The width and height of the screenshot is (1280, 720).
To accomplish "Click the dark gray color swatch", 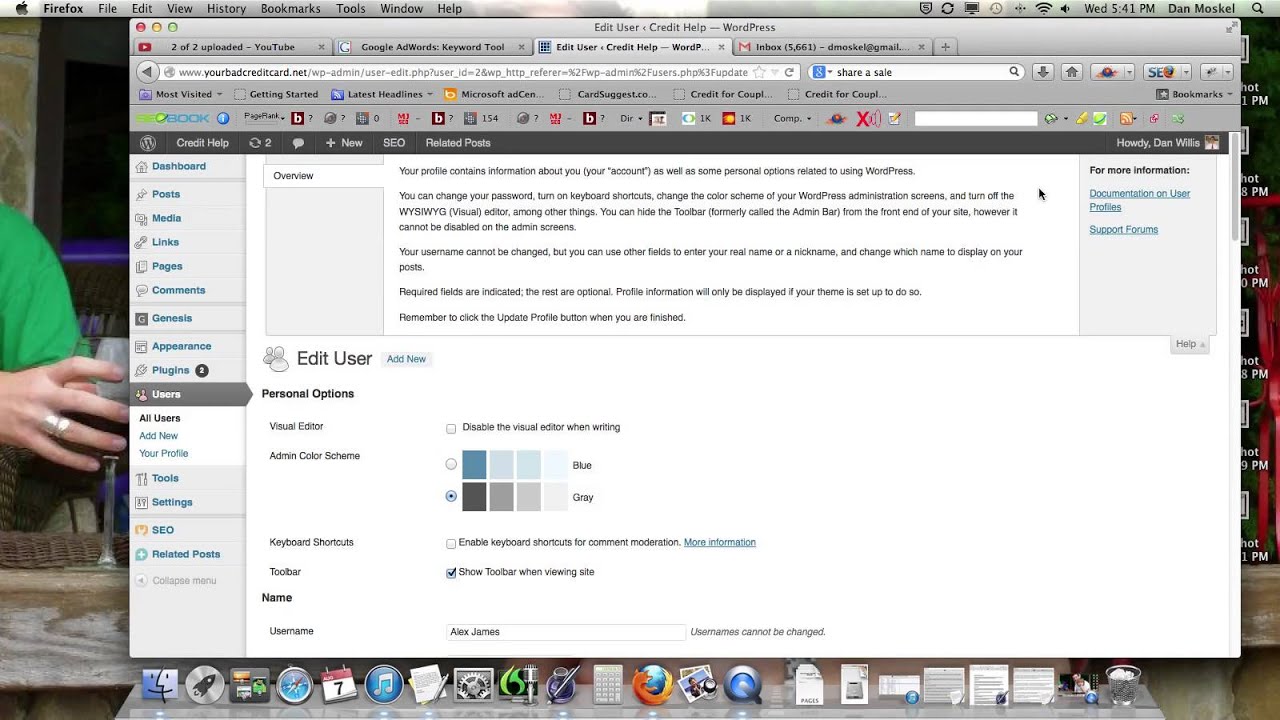I will 474,497.
